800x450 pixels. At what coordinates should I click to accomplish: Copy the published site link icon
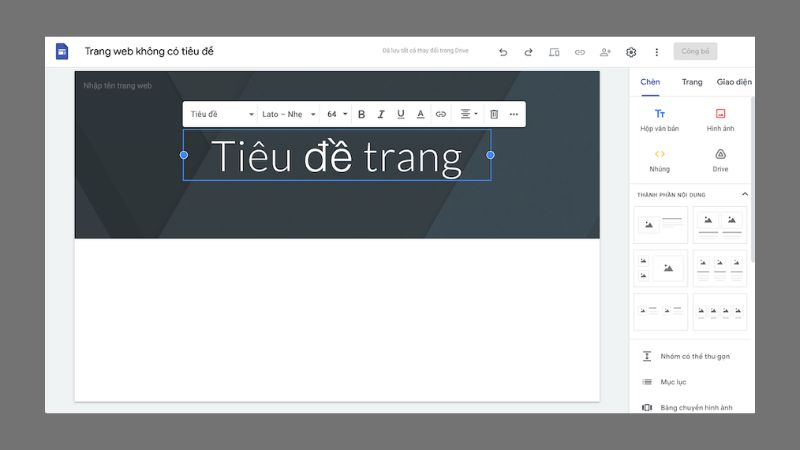(x=580, y=52)
